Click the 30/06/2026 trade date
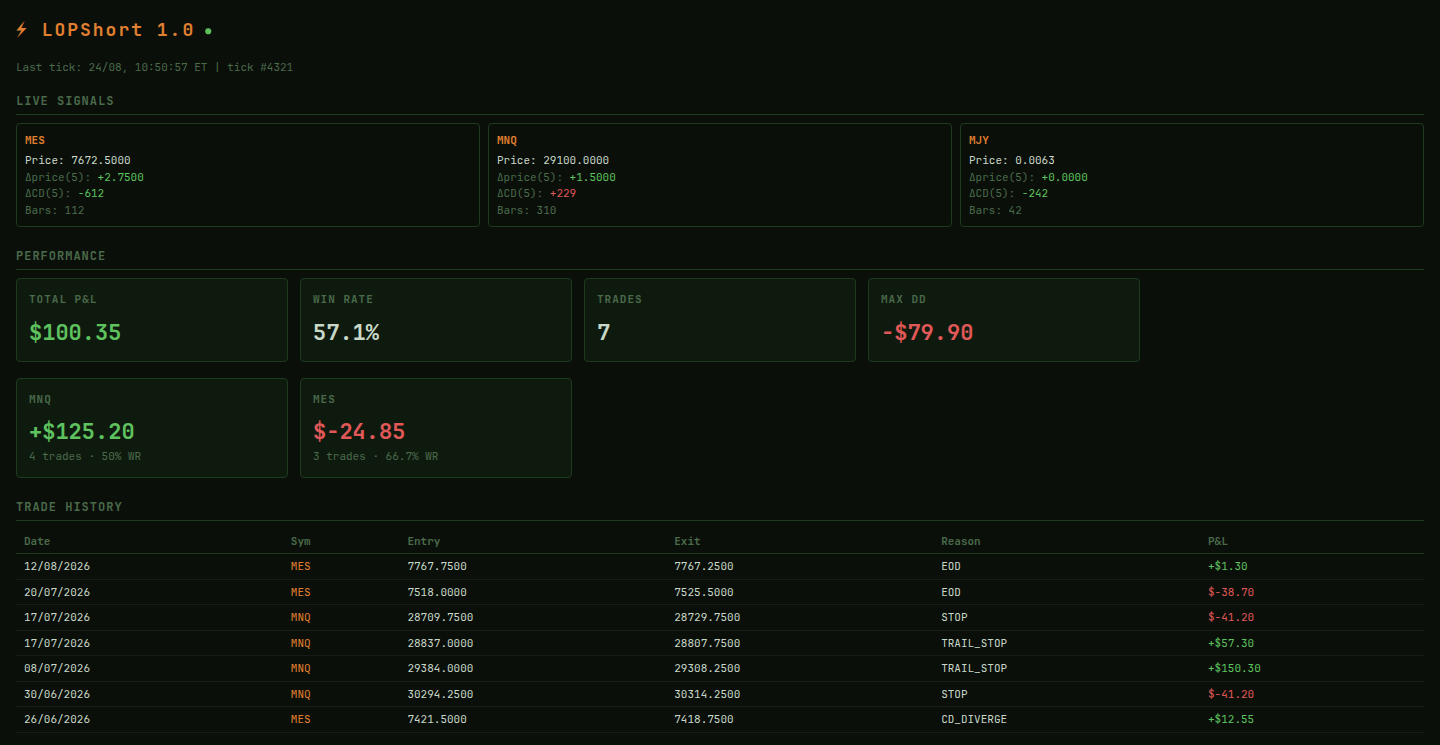This screenshot has height=745, width=1440. pos(57,694)
